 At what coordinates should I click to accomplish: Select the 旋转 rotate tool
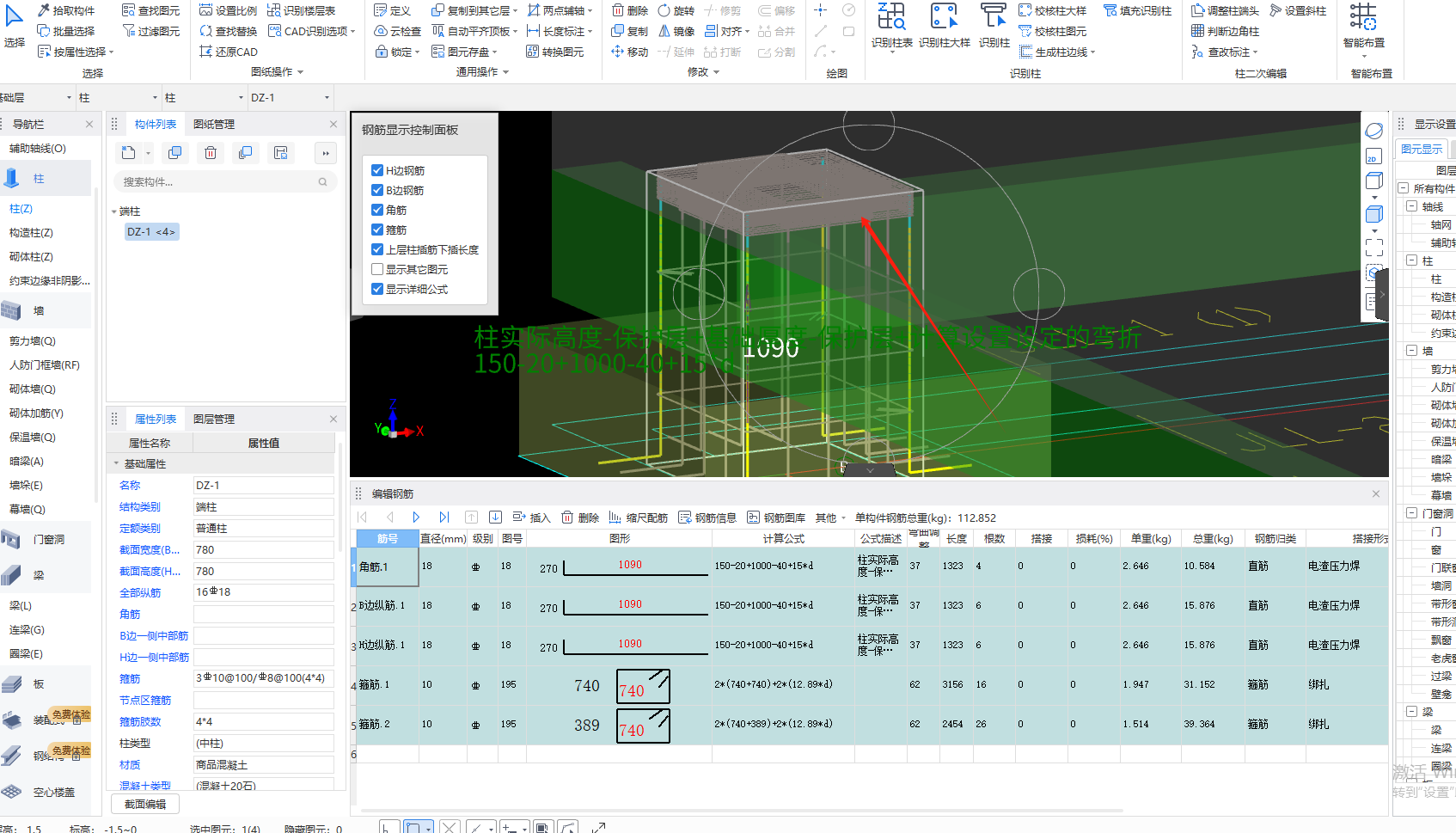tap(676, 10)
